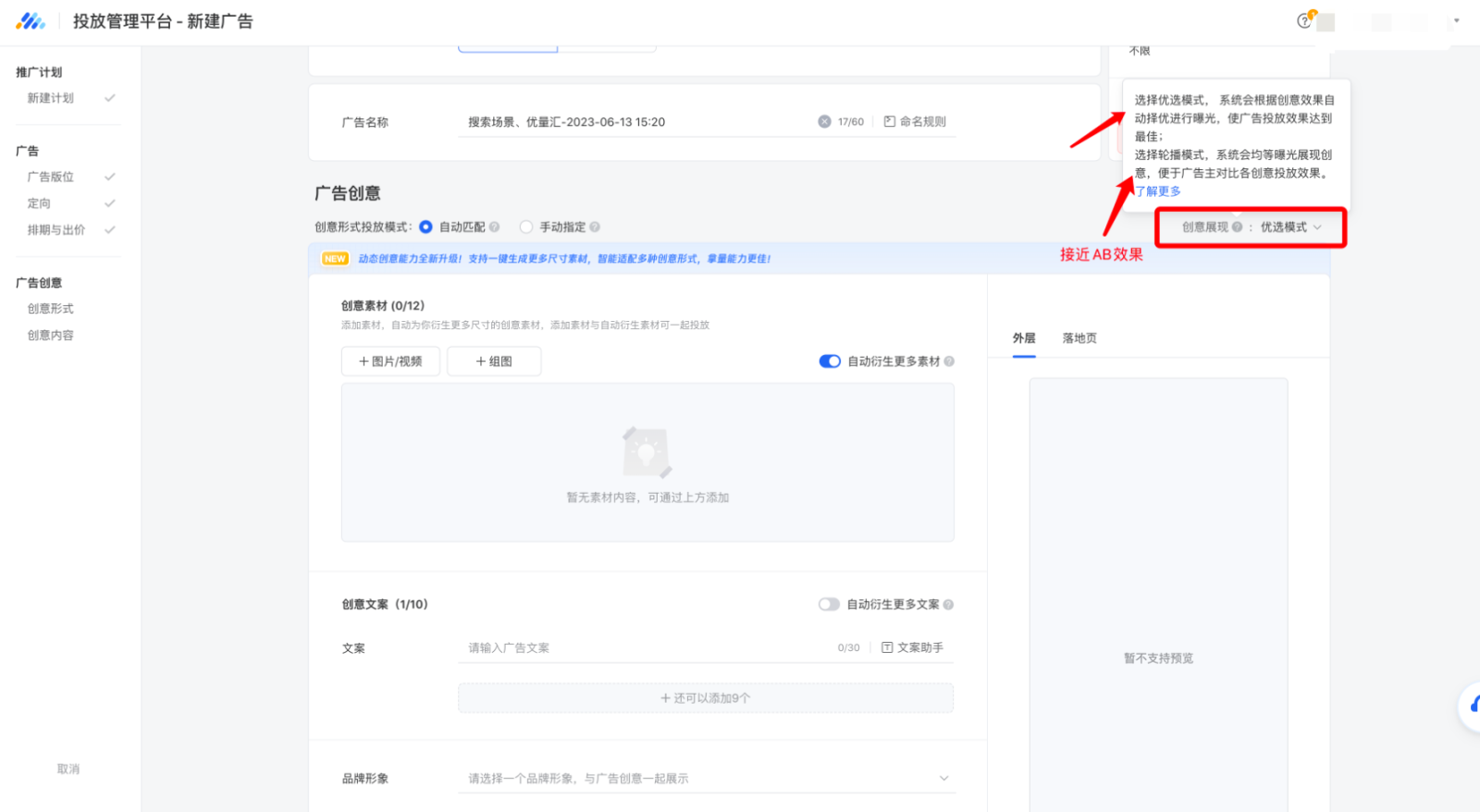Click top-right help question icon

pyautogui.click(x=1304, y=21)
